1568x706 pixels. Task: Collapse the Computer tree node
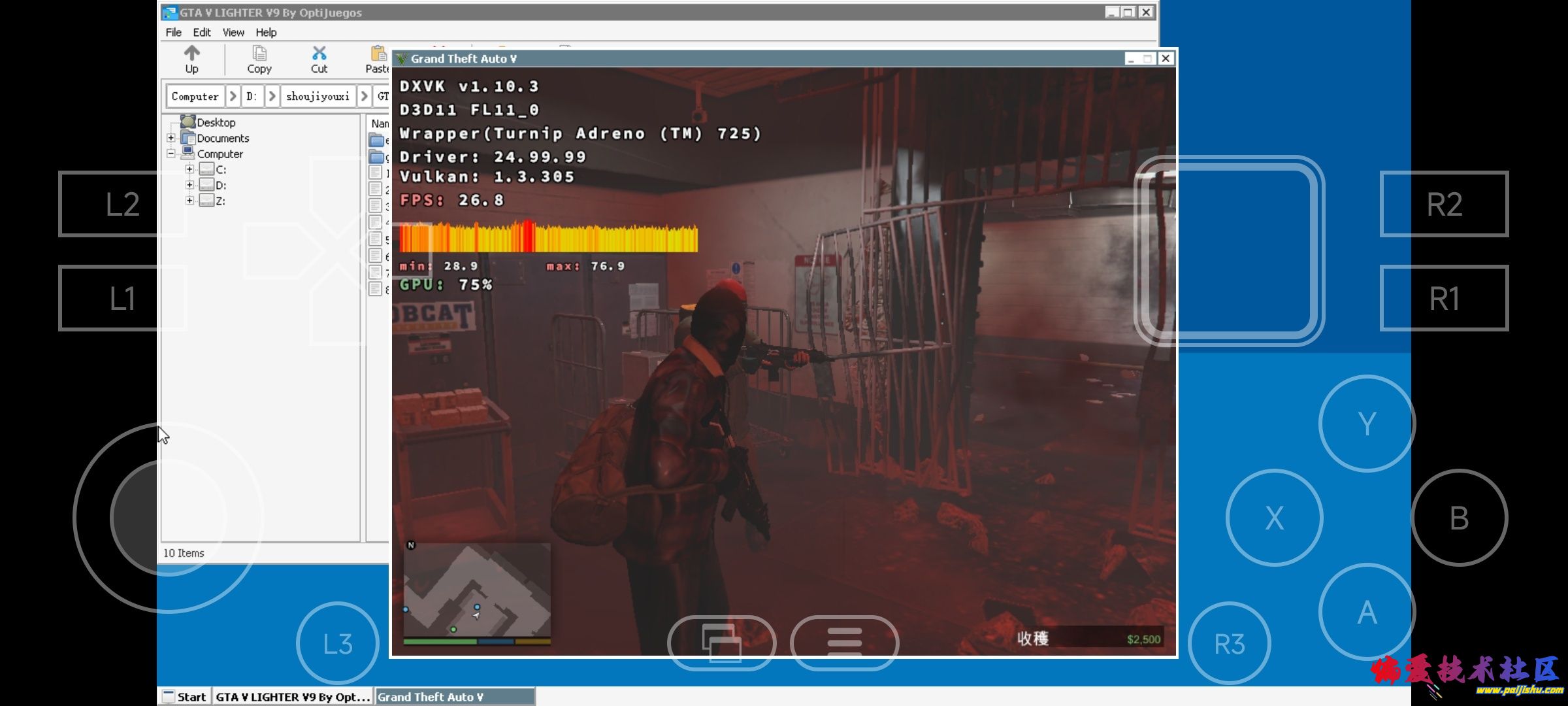click(x=171, y=154)
